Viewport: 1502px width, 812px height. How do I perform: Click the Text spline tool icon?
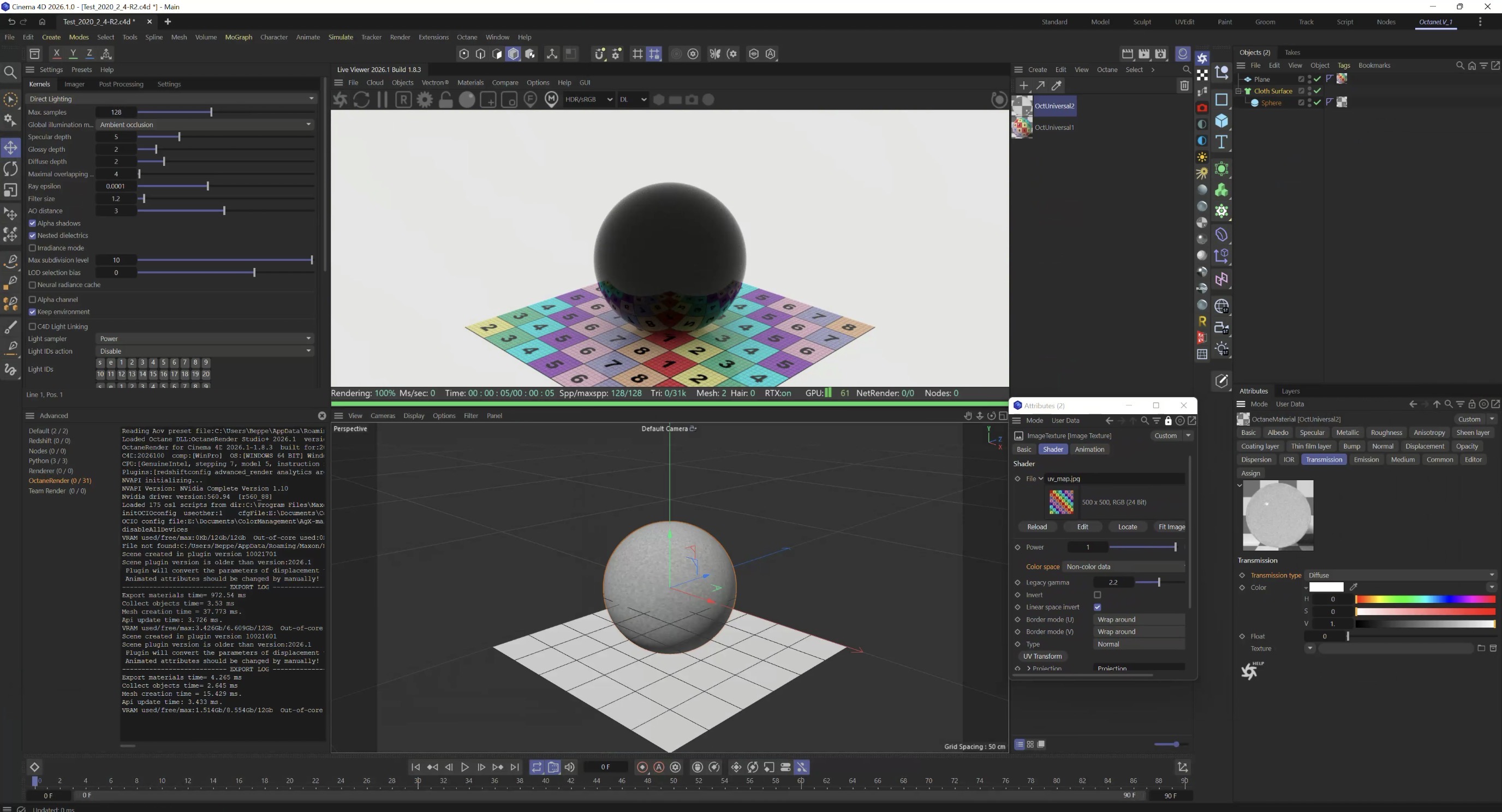point(1221,142)
